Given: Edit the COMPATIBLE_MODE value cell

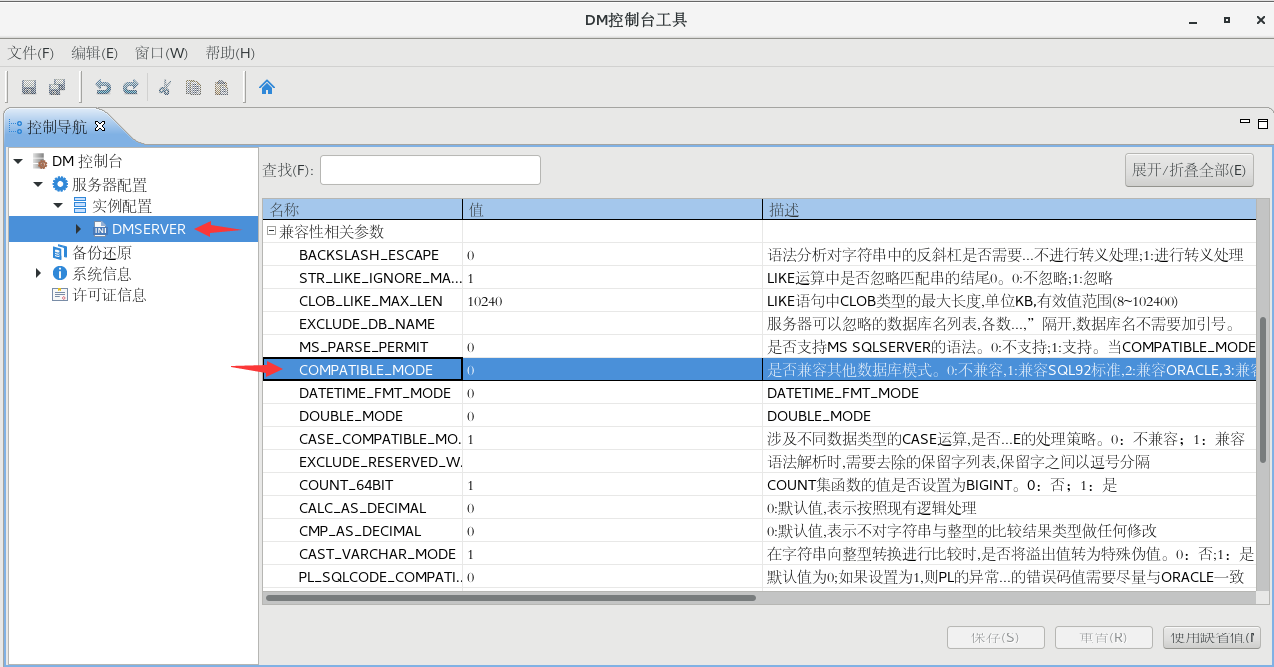Looking at the screenshot, I should (x=612, y=370).
